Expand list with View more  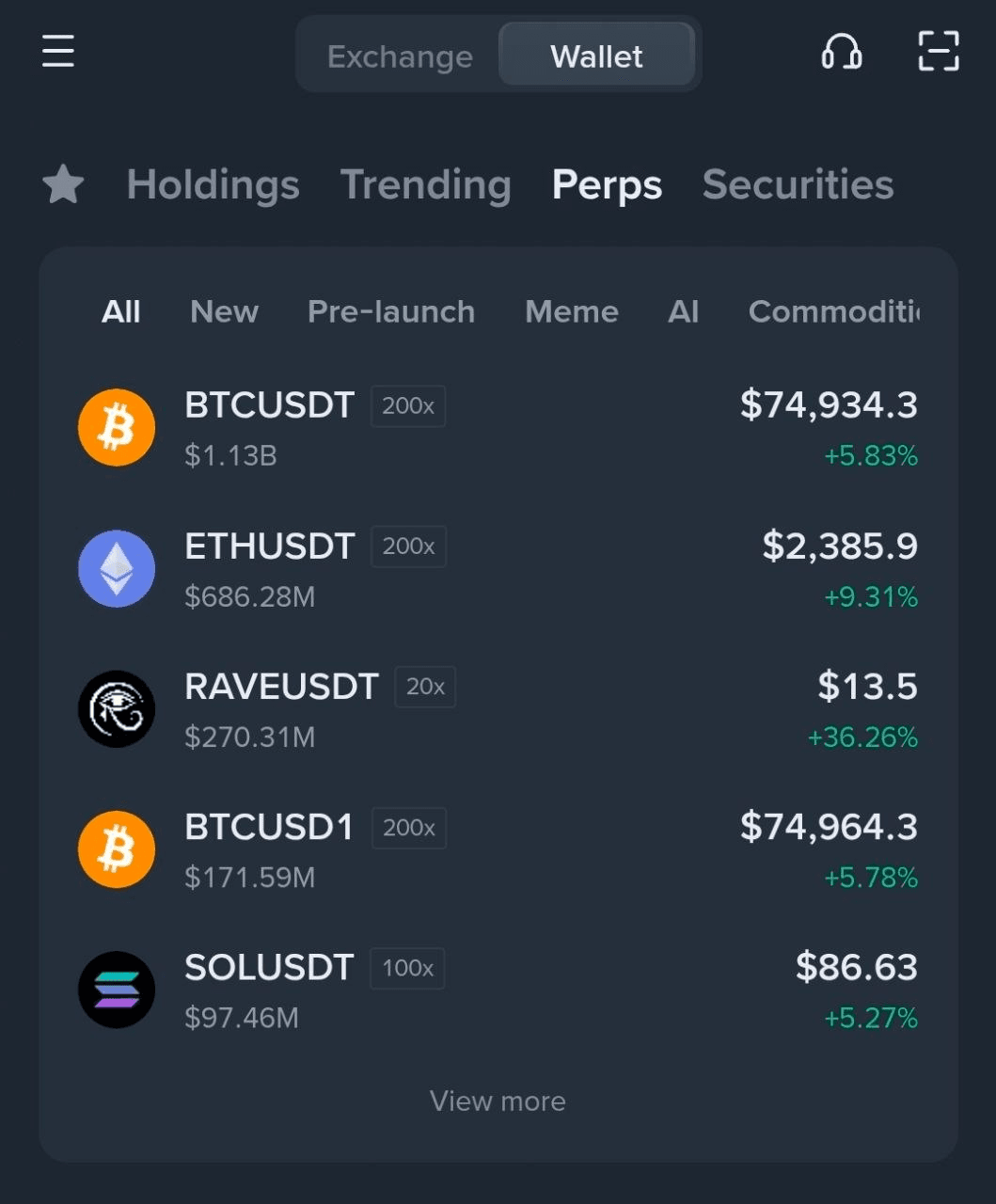(x=498, y=1101)
